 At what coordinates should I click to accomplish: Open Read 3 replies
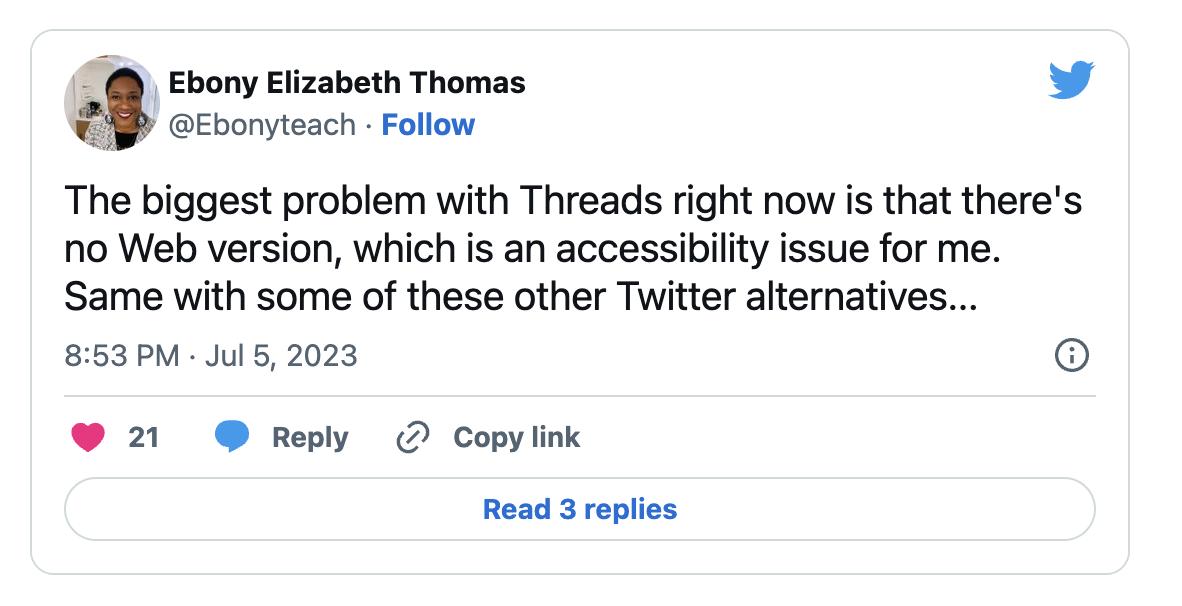[579, 509]
